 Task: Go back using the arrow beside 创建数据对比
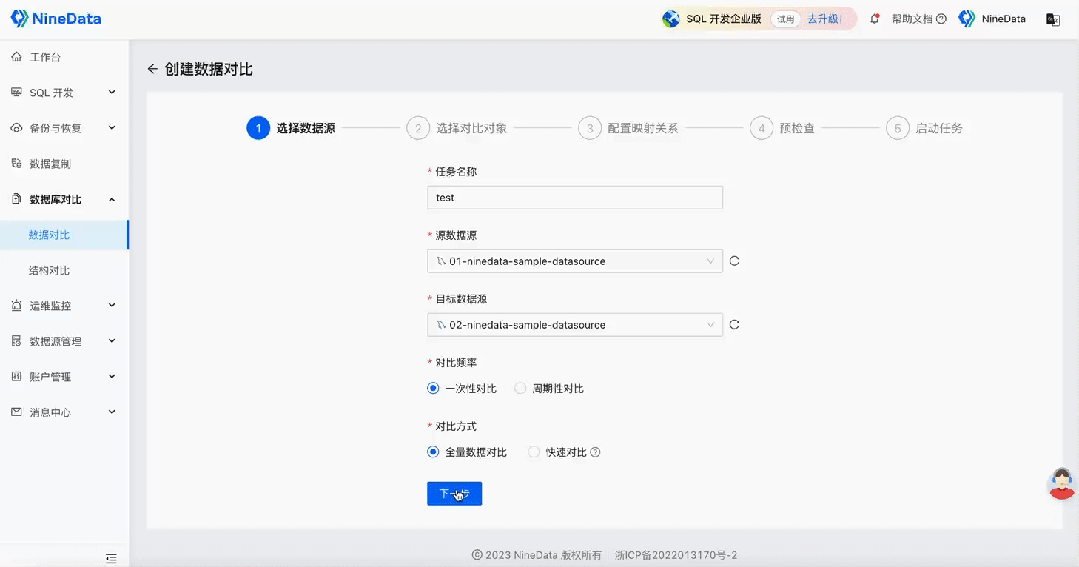(153, 69)
